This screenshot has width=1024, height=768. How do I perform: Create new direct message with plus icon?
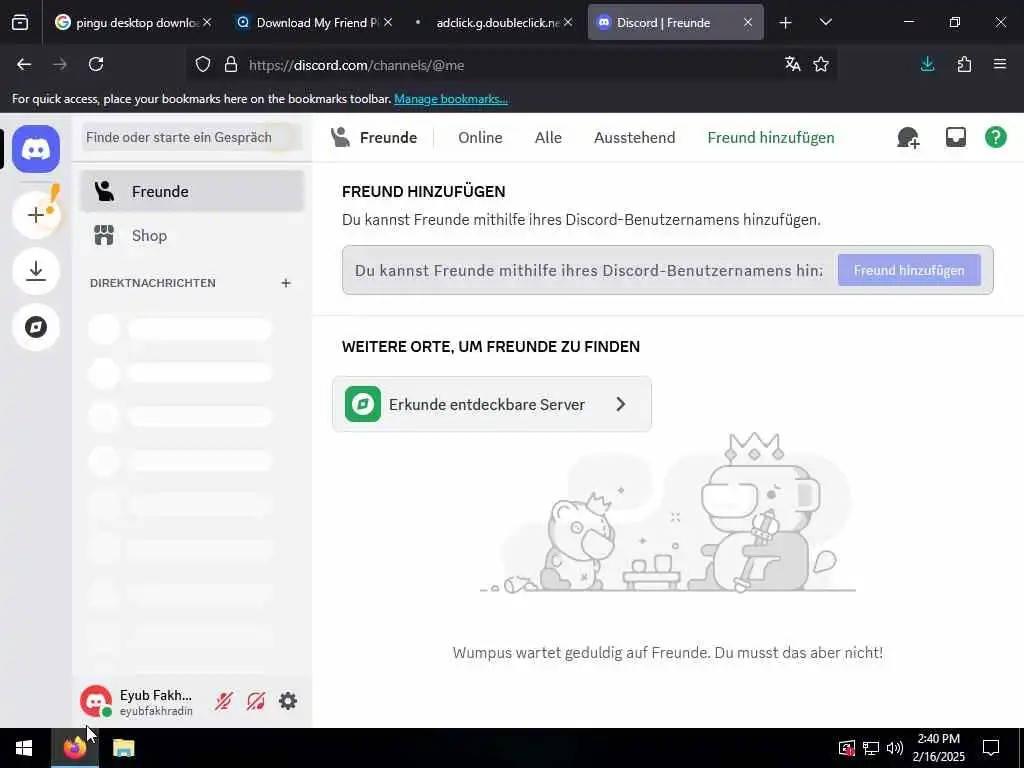pos(285,283)
